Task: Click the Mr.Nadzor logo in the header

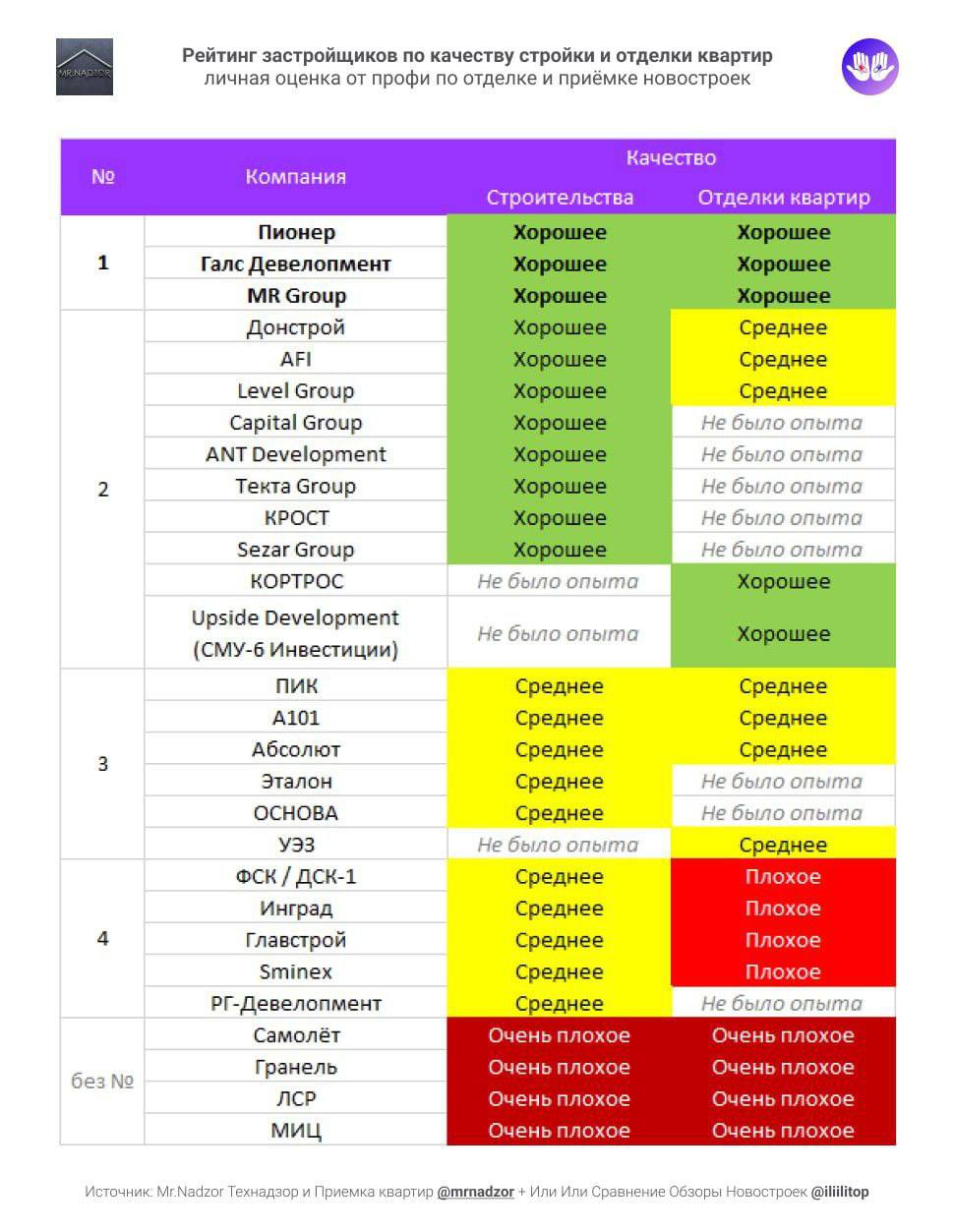Action: tap(85, 67)
